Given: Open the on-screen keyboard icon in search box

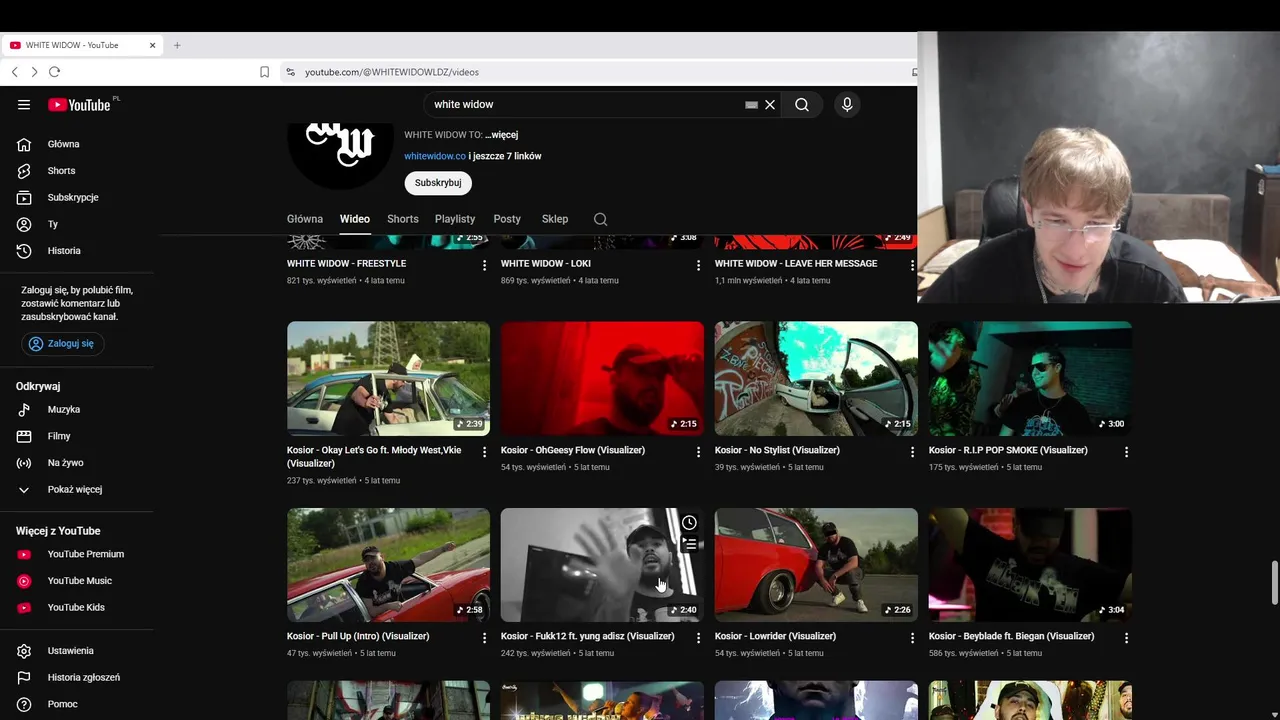Looking at the screenshot, I should pyautogui.click(x=751, y=105).
